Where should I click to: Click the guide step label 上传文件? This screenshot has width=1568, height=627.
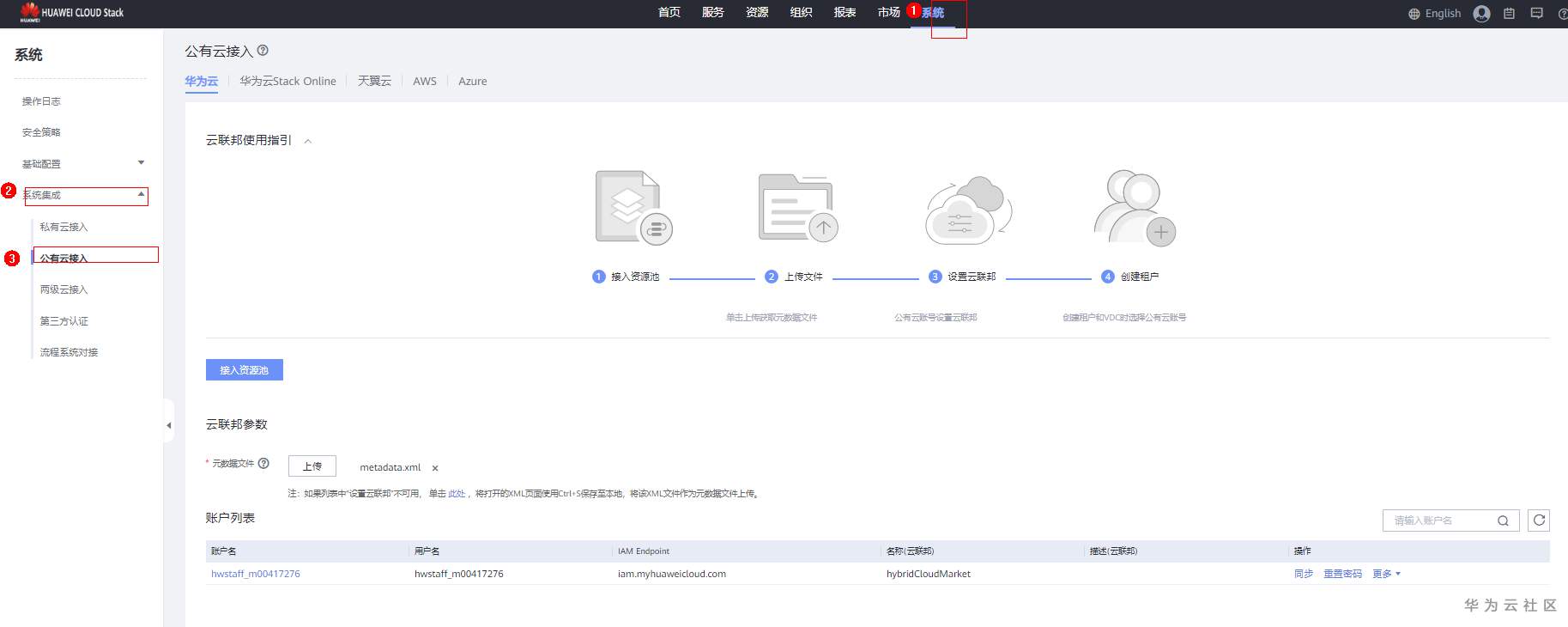click(803, 277)
